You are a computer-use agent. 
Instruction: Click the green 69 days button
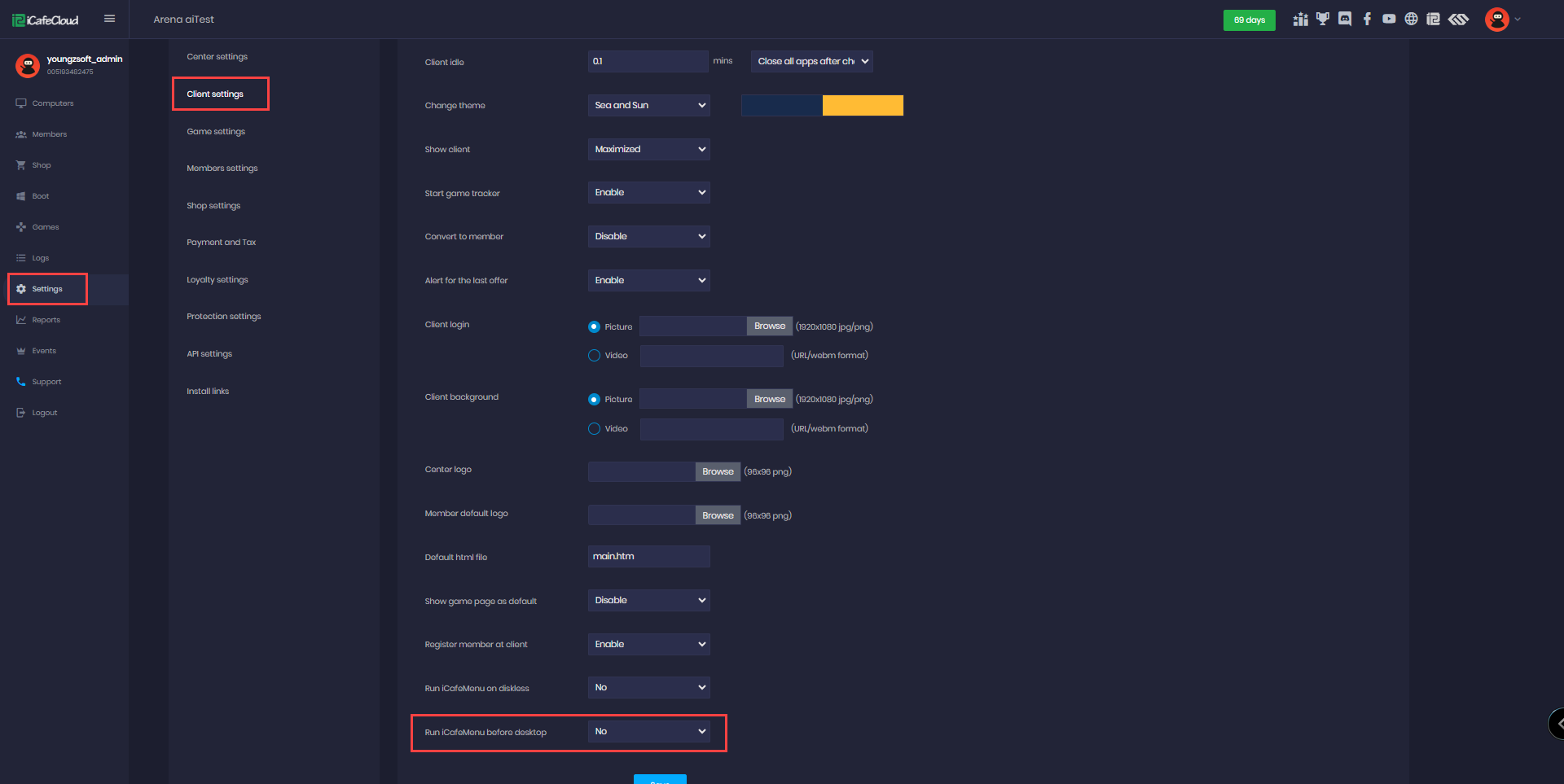pos(1249,20)
